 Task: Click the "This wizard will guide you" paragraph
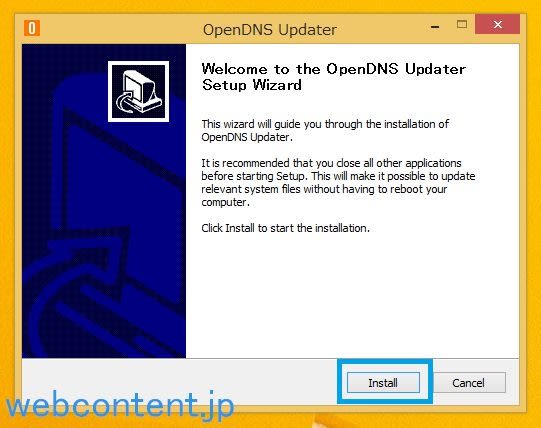(x=325, y=130)
